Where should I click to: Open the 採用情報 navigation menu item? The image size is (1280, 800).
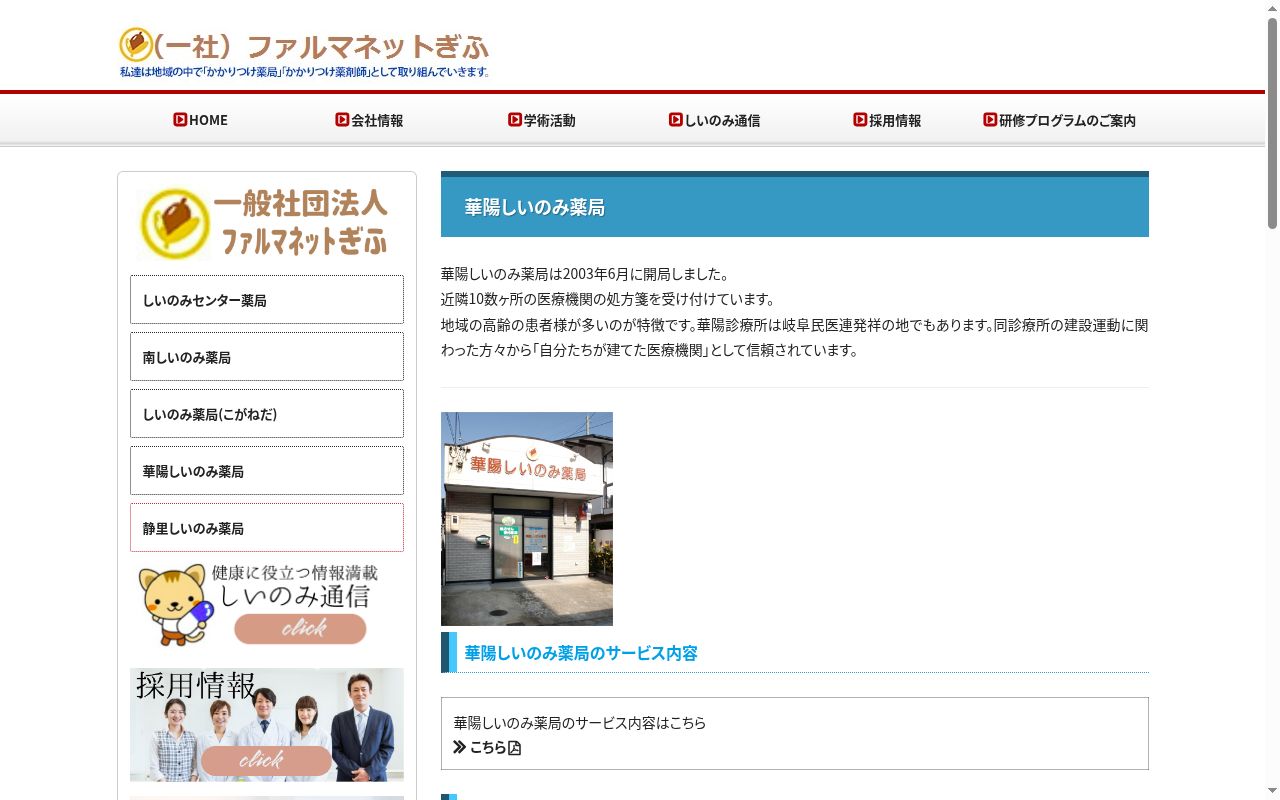tap(887, 120)
